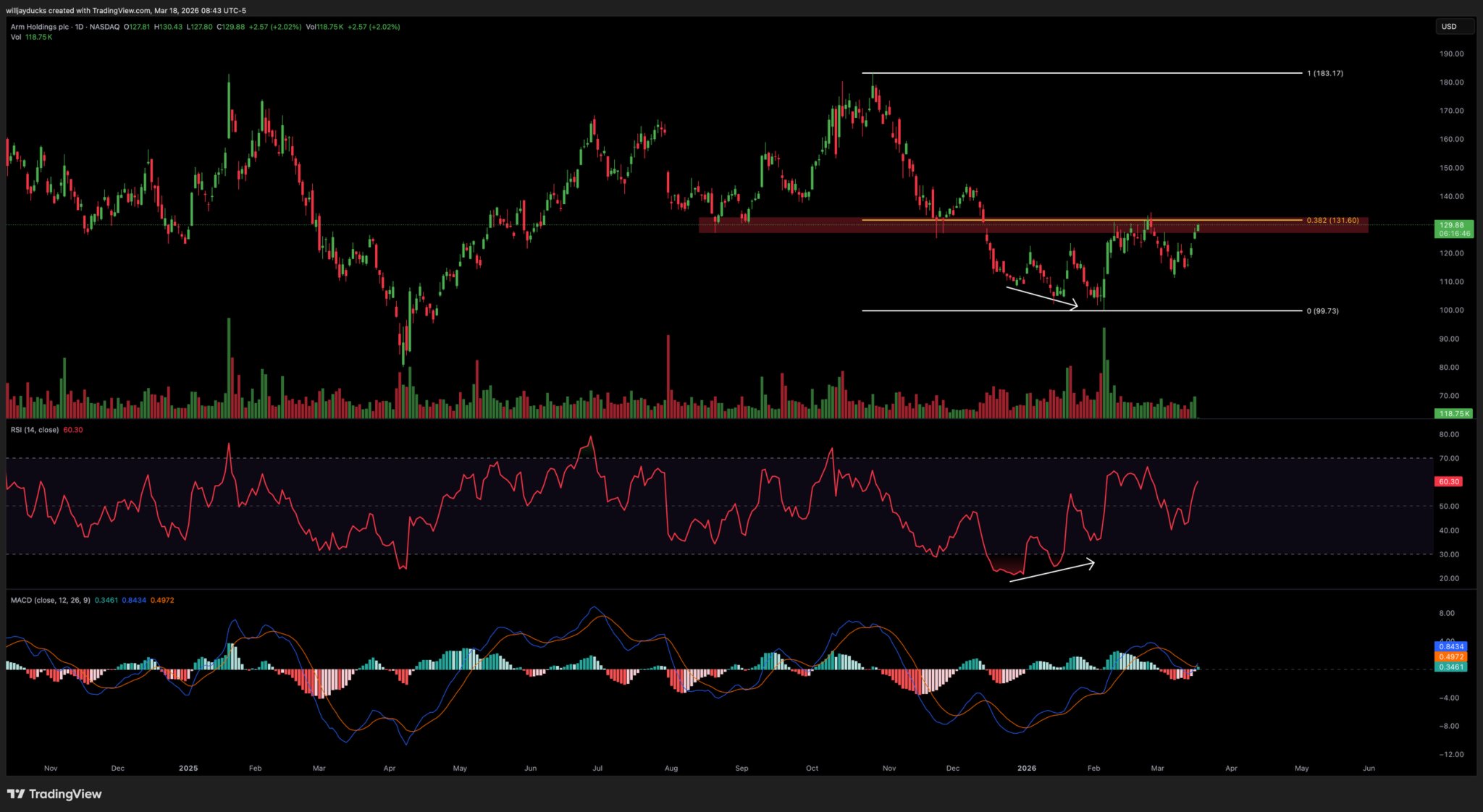1483x812 pixels.
Task: Click the Vol indicator legend label
Action: click(16, 37)
